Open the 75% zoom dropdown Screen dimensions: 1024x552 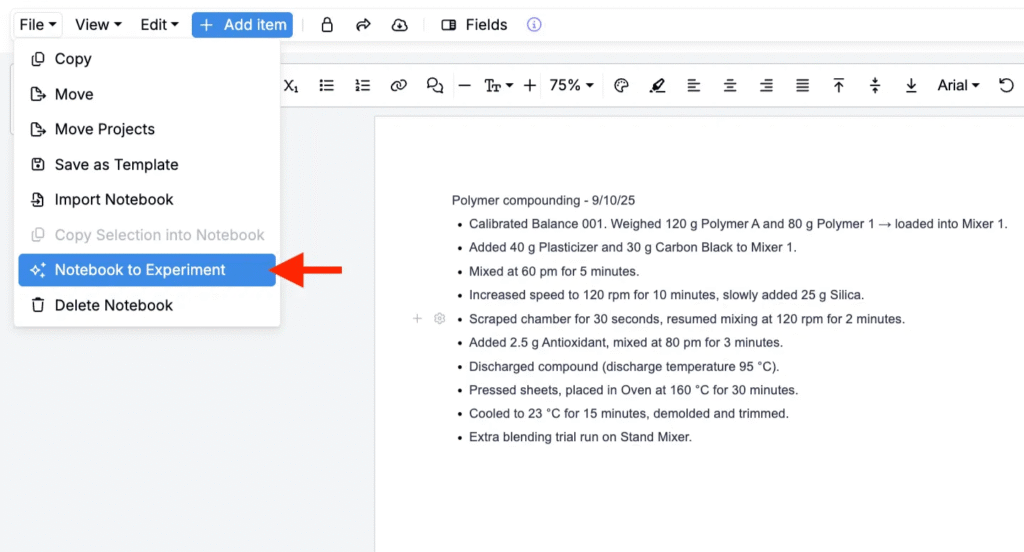(x=572, y=86)
